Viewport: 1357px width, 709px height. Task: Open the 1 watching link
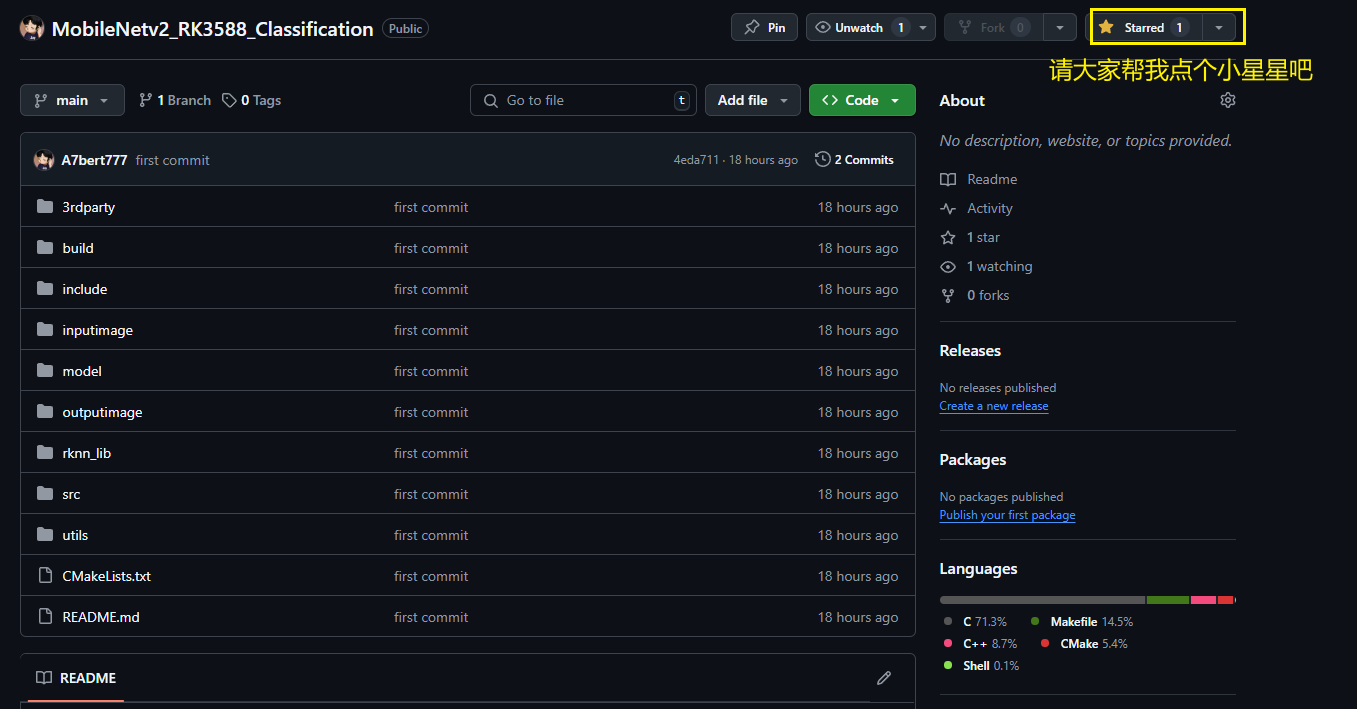click(x=999, y=266)
